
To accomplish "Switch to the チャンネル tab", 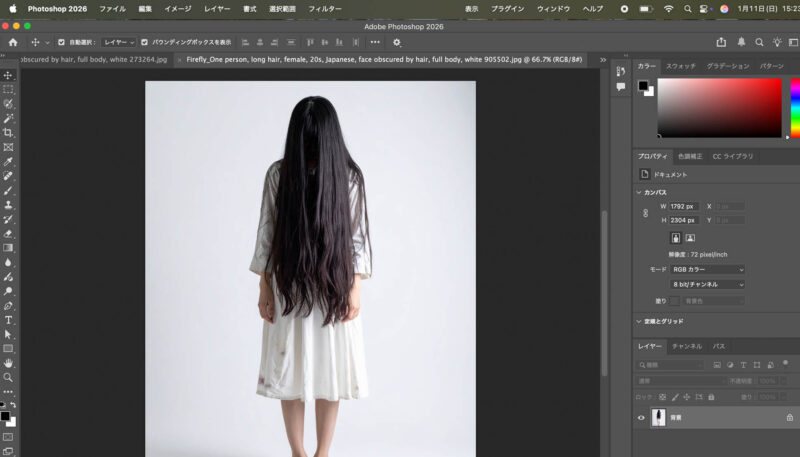I will 687,346.
